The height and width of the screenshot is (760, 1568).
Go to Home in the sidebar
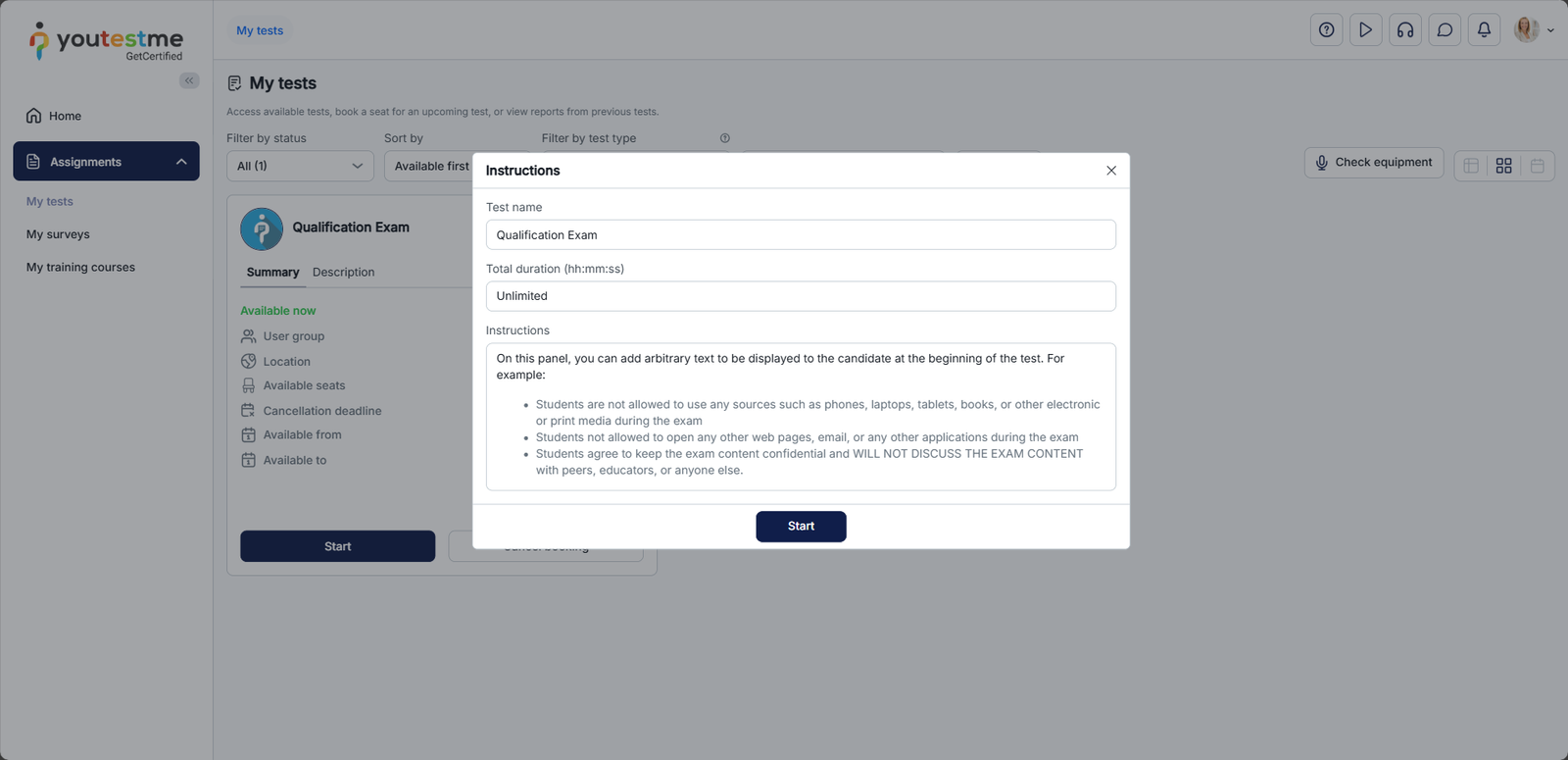click(x=106, y=116)
